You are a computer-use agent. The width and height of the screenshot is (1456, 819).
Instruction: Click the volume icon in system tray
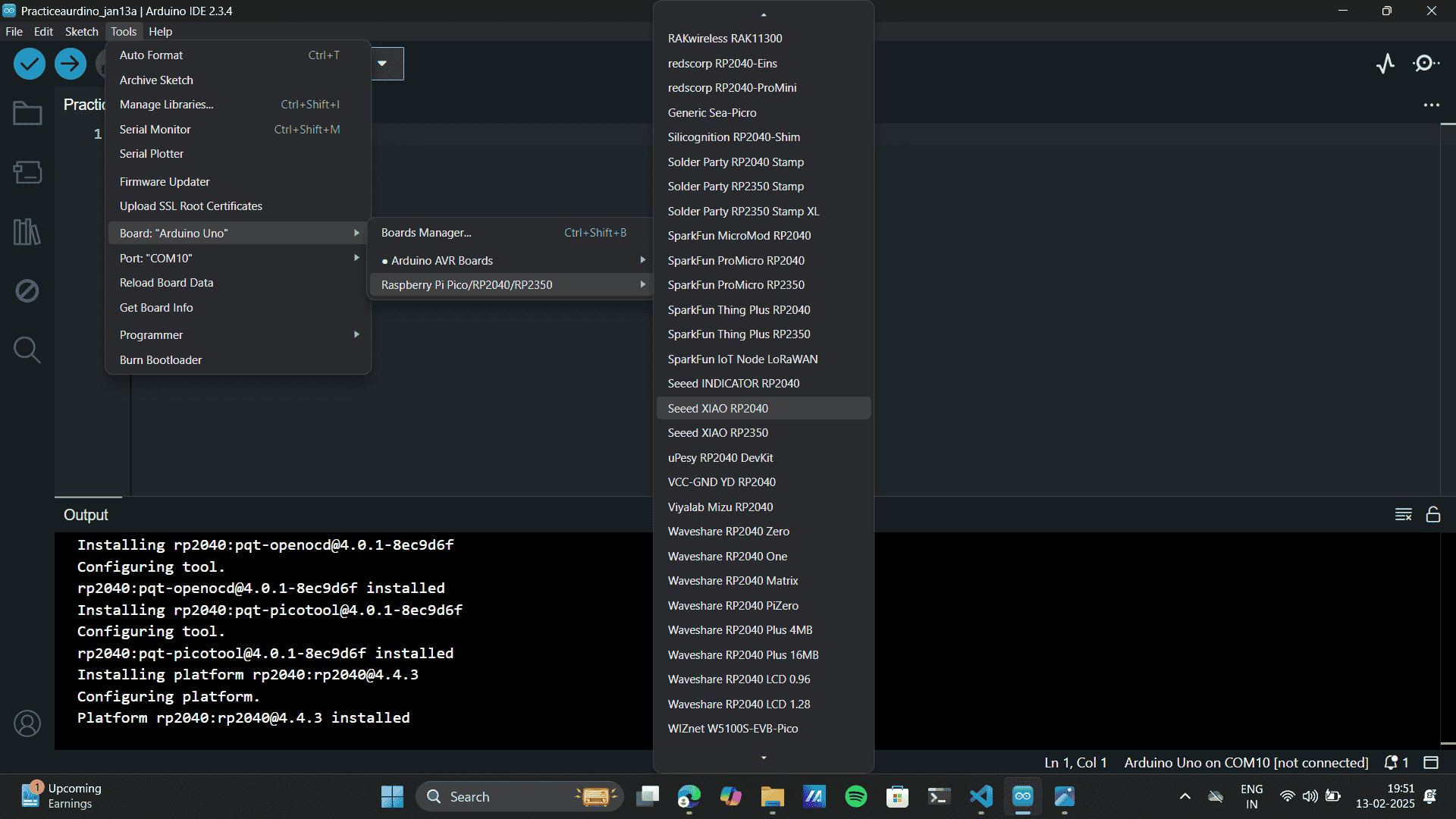coord(1310,796)
